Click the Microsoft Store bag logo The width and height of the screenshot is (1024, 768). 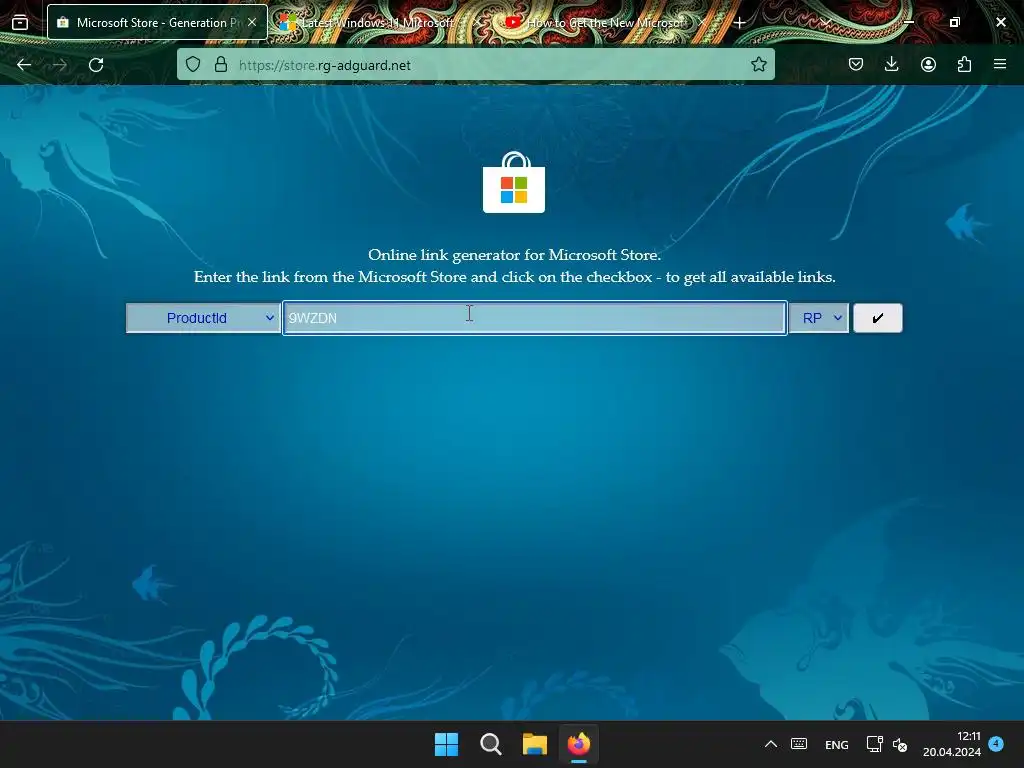coord(514,182)
